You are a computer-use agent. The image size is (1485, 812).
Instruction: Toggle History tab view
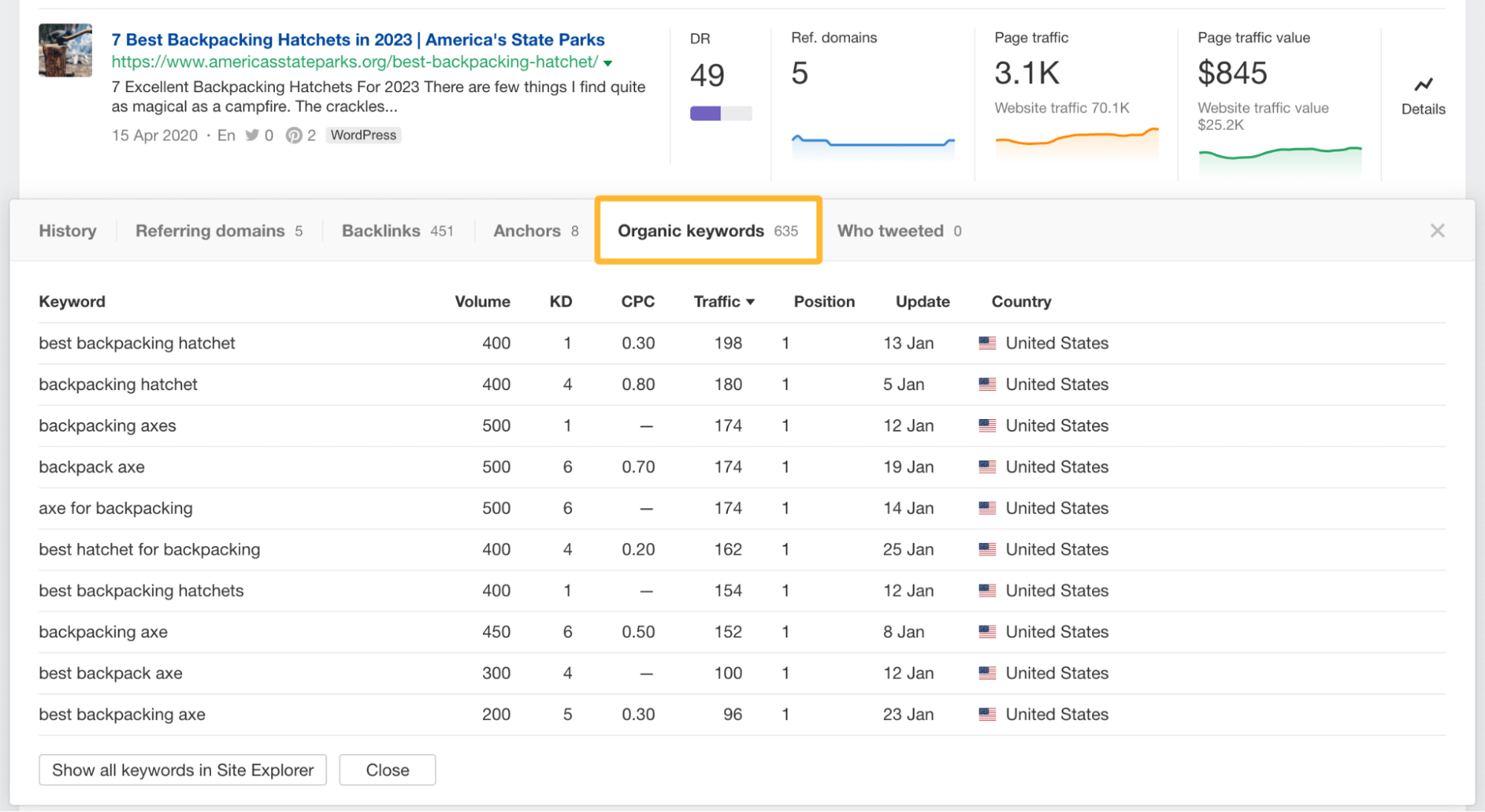(66, 231)
